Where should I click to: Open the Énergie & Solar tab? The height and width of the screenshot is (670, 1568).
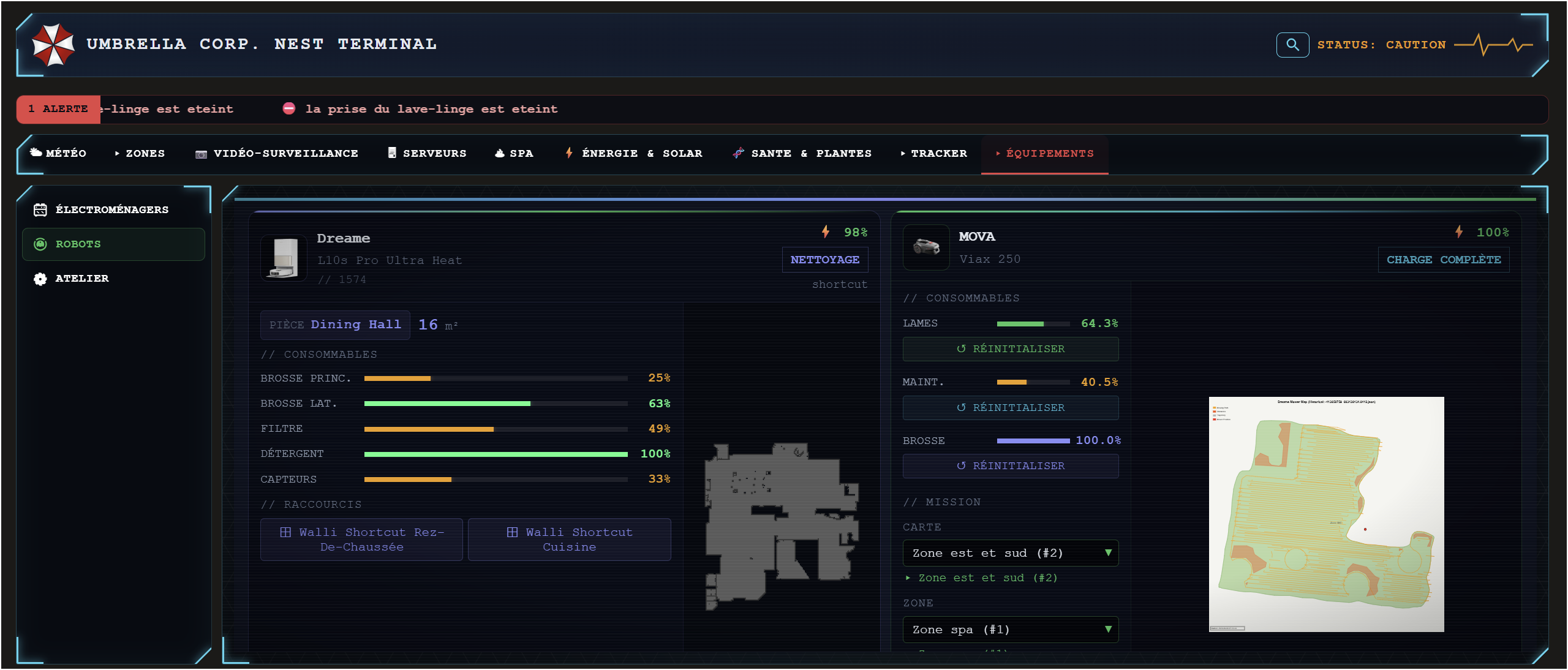pos(634,153)
